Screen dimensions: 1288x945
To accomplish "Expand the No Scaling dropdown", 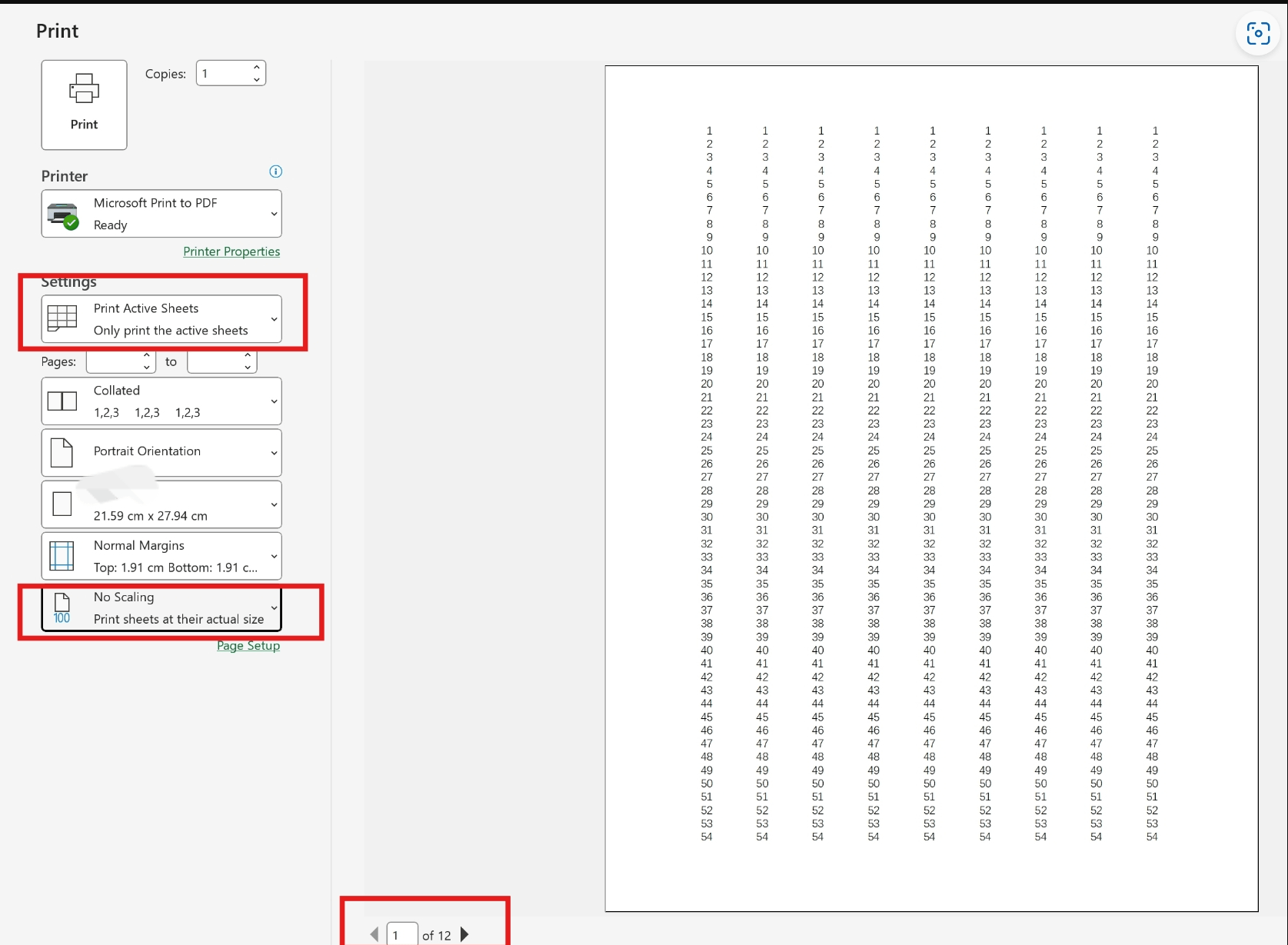I will 273,607.
